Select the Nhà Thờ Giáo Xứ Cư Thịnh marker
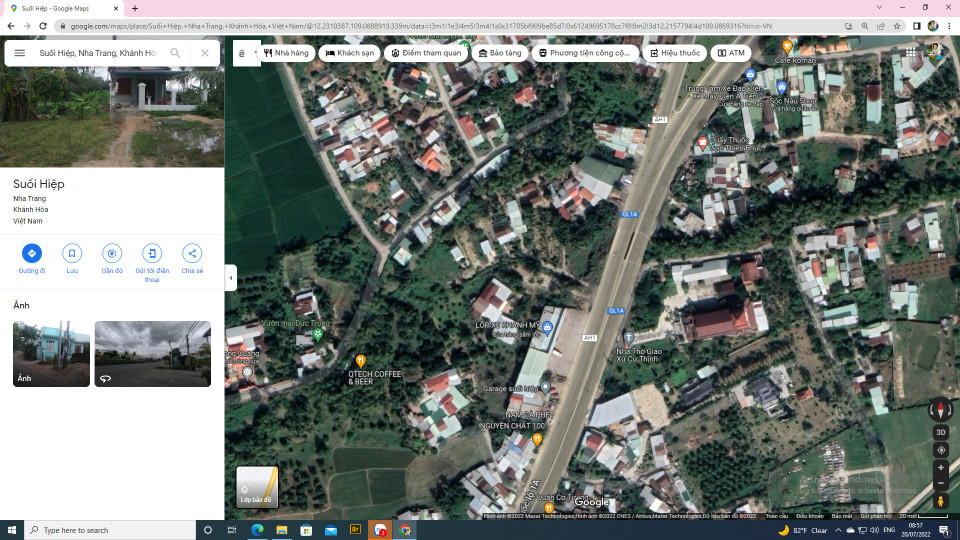The width and height of the screenshot is (960, 540). (x=628, y=337)
